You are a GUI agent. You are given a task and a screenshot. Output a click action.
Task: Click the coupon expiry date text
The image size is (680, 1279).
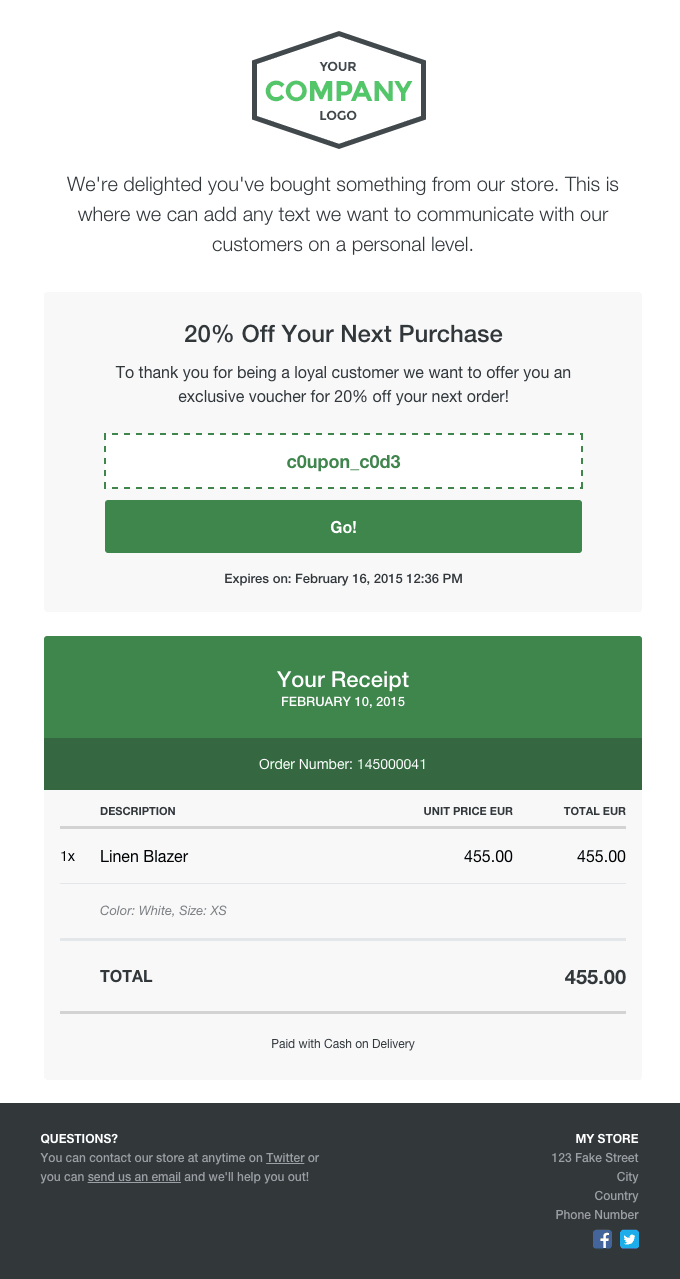click(343, 578)
